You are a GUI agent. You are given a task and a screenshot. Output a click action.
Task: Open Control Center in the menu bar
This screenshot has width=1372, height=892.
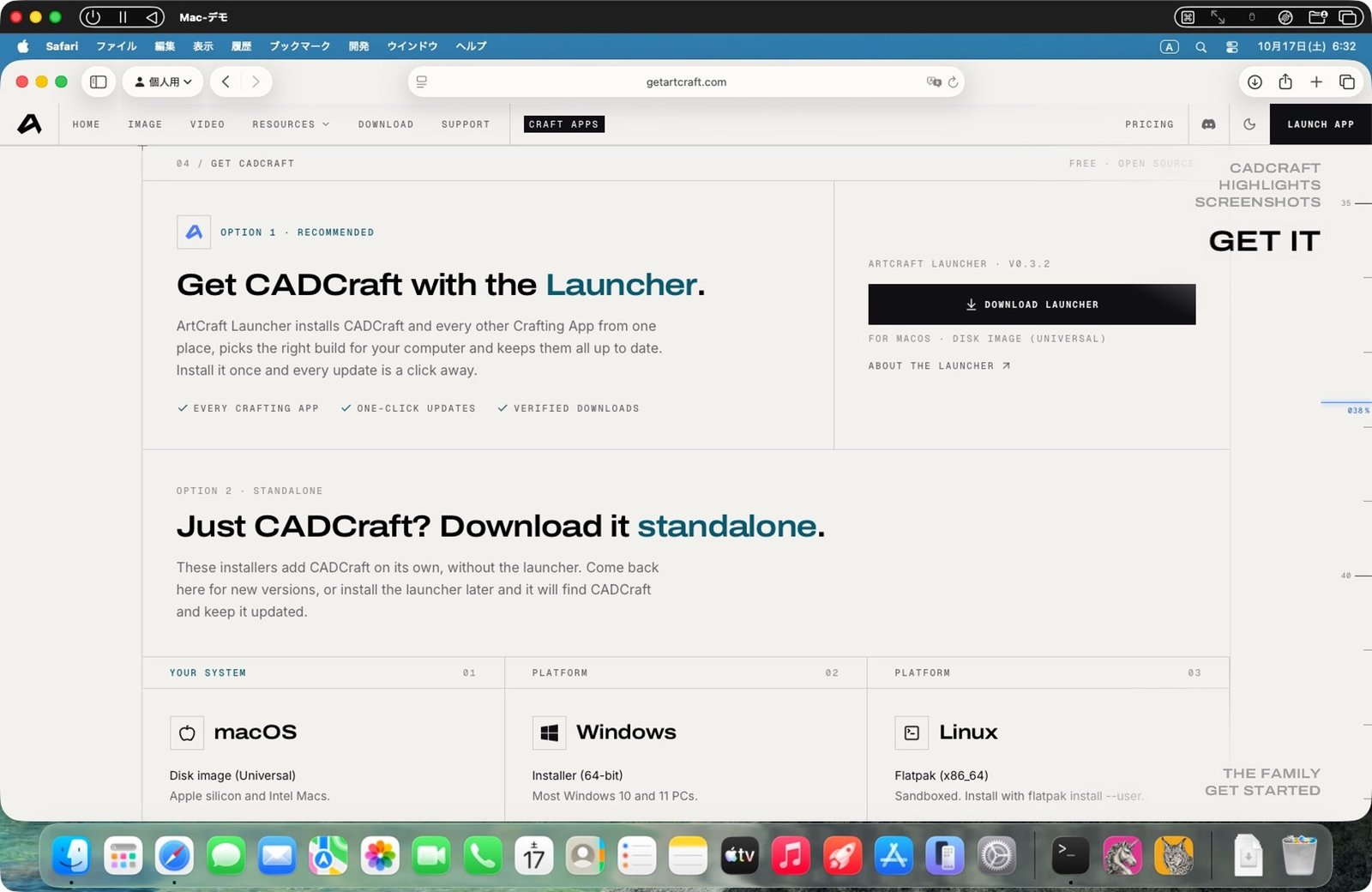point(1232,47)
